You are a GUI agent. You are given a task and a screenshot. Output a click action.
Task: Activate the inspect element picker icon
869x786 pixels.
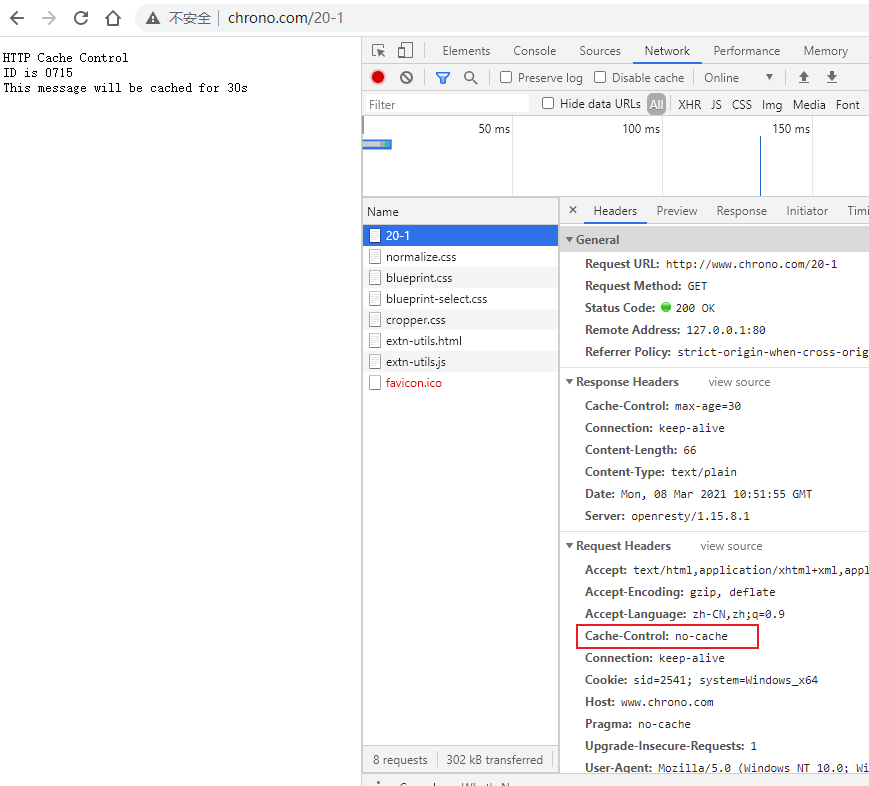point(378,51)
